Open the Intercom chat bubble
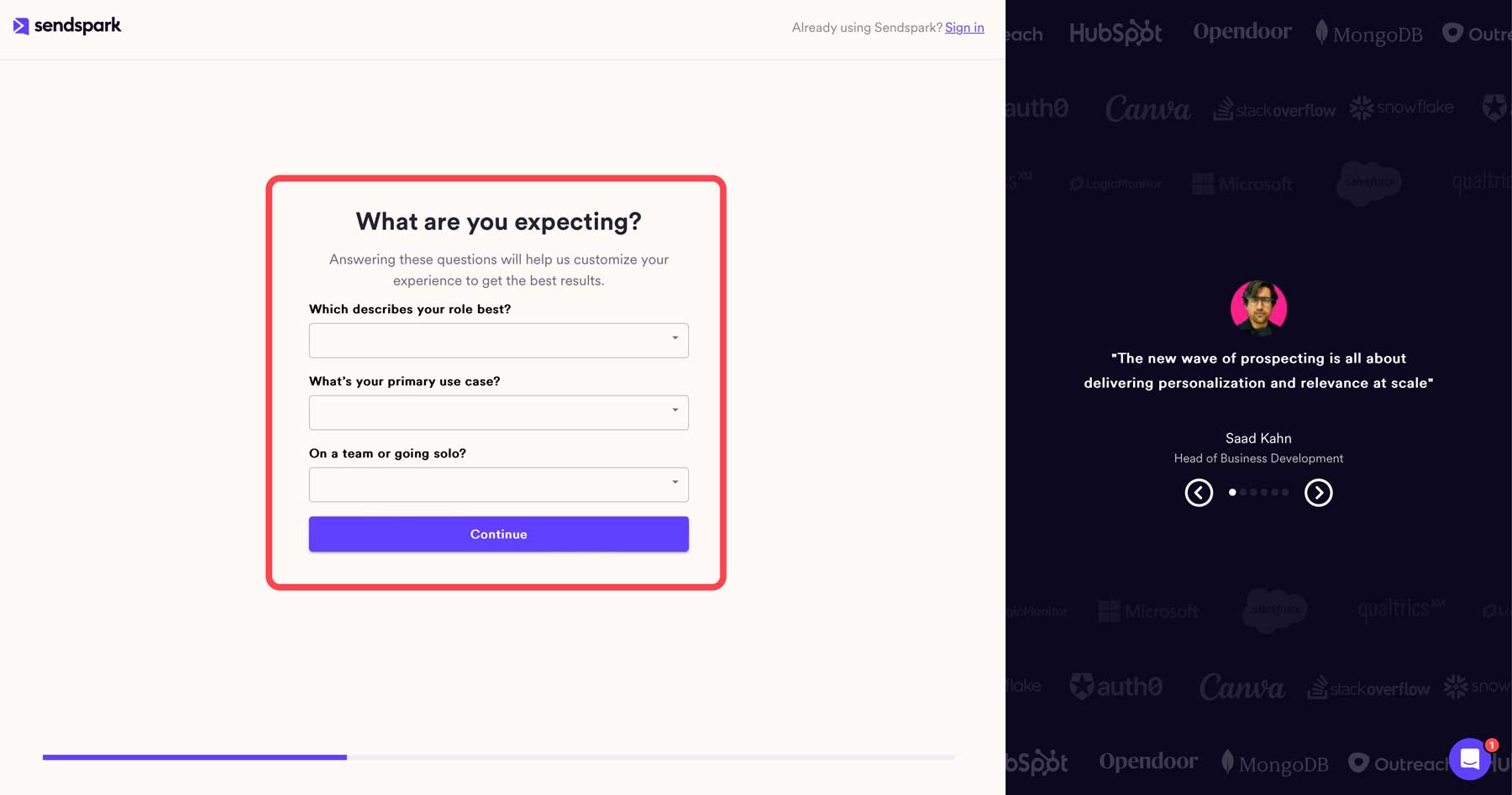Screen dimensions: 1512x795 [1469, 759]
